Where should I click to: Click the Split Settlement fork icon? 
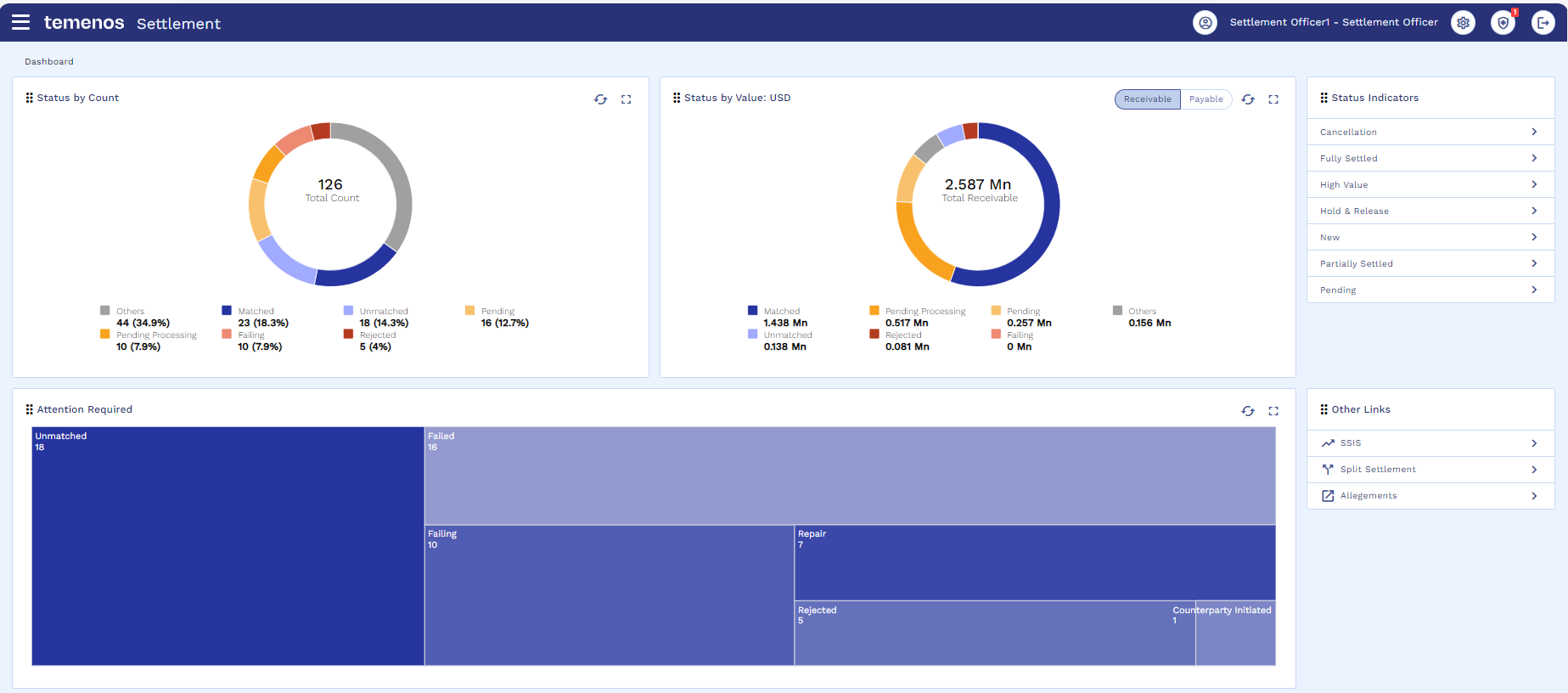pos(1328,470)
